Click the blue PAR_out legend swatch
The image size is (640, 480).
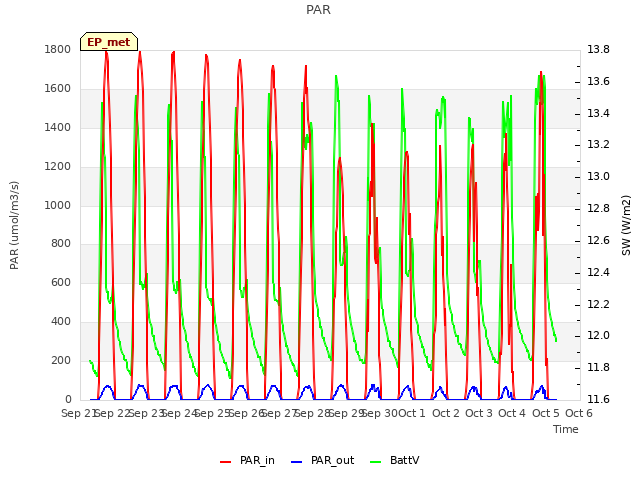tap(297, 462)
